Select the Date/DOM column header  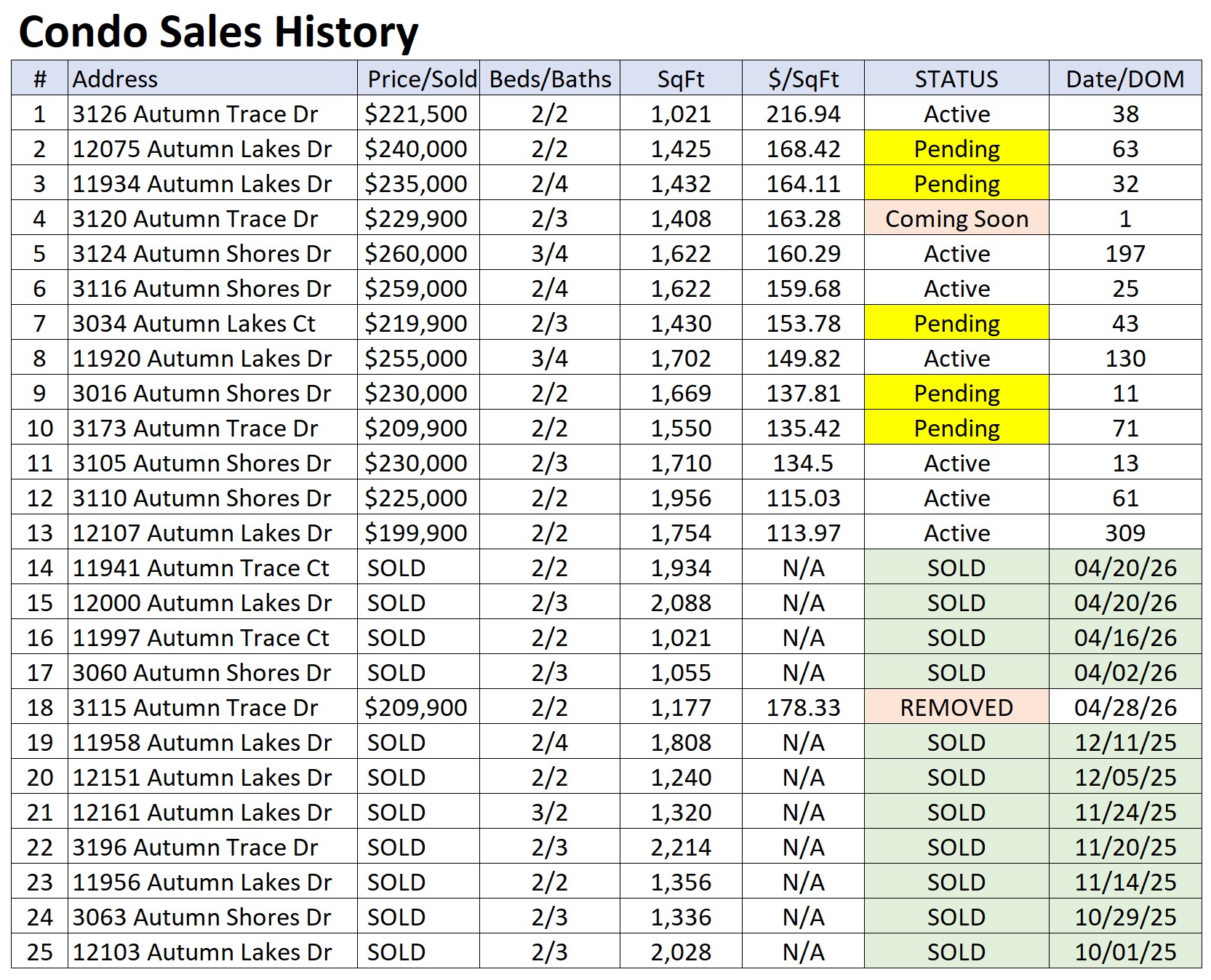click(x=1125, y=79)
